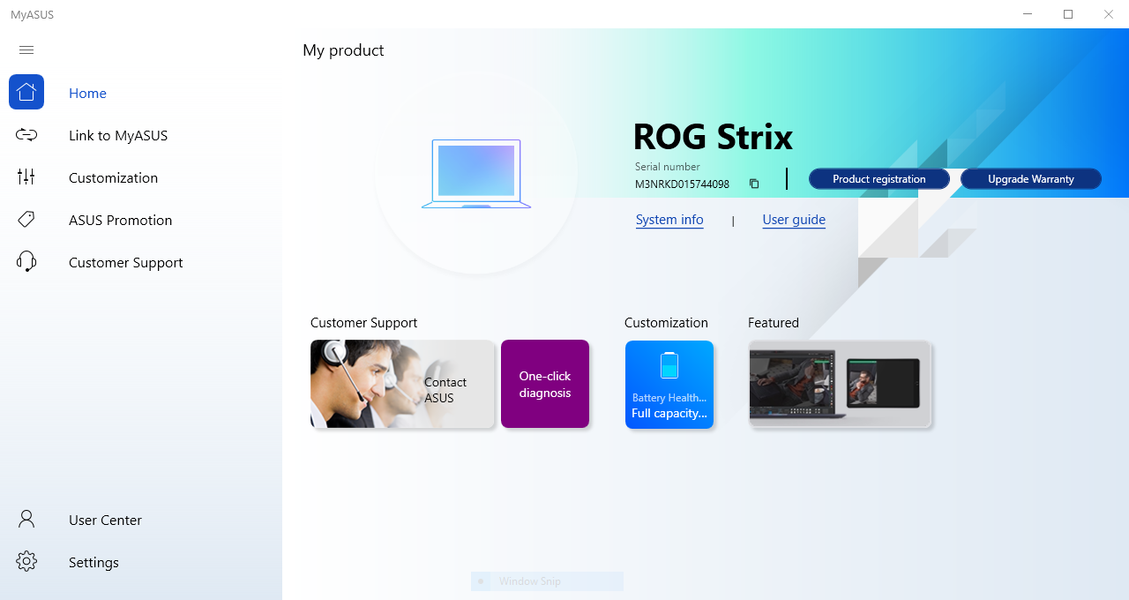Click the My product heading
Viewport: 1129px width, 600px height.
point(343,50)
